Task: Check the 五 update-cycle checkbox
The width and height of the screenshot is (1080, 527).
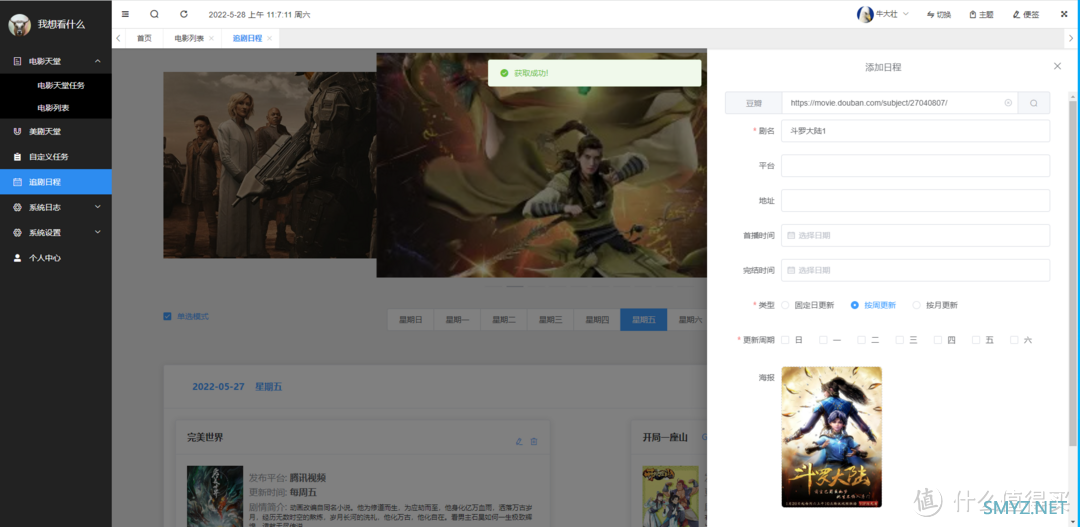Action: coord(976,340)
